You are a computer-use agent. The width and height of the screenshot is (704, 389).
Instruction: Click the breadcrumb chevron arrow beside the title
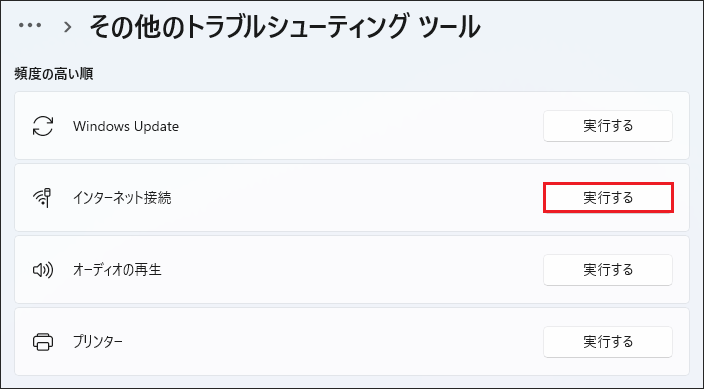coord(68,27)
